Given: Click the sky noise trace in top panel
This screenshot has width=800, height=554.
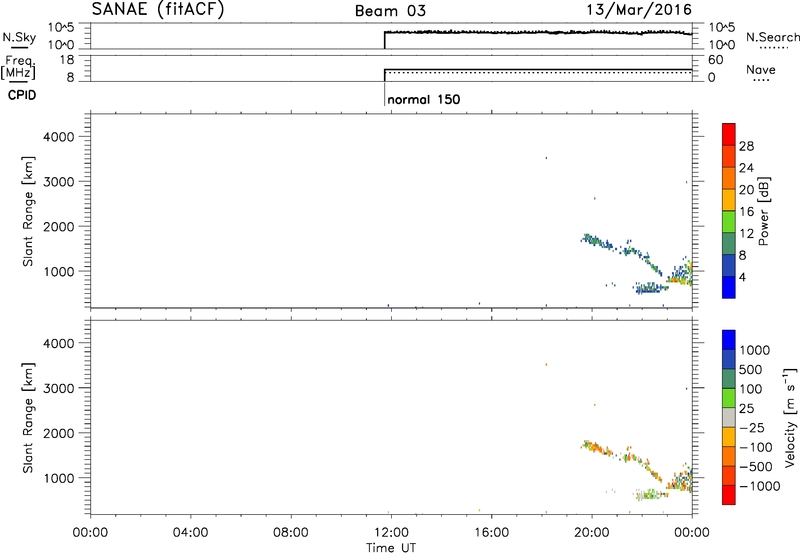Looking at the screenshot, I should [x=538, y=33].
